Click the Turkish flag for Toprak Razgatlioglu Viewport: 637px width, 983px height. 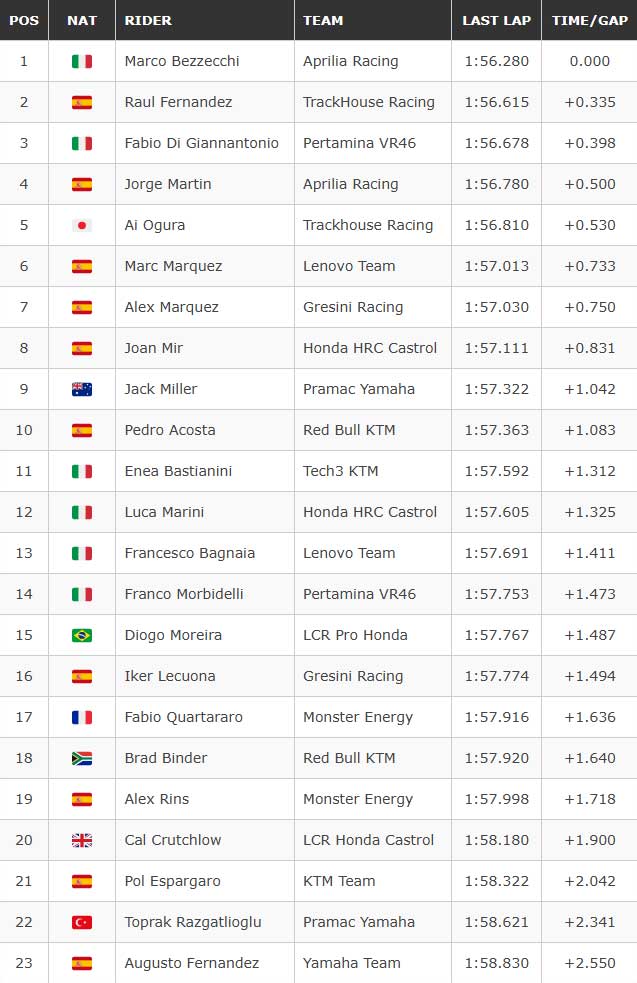tap(82, 922)
